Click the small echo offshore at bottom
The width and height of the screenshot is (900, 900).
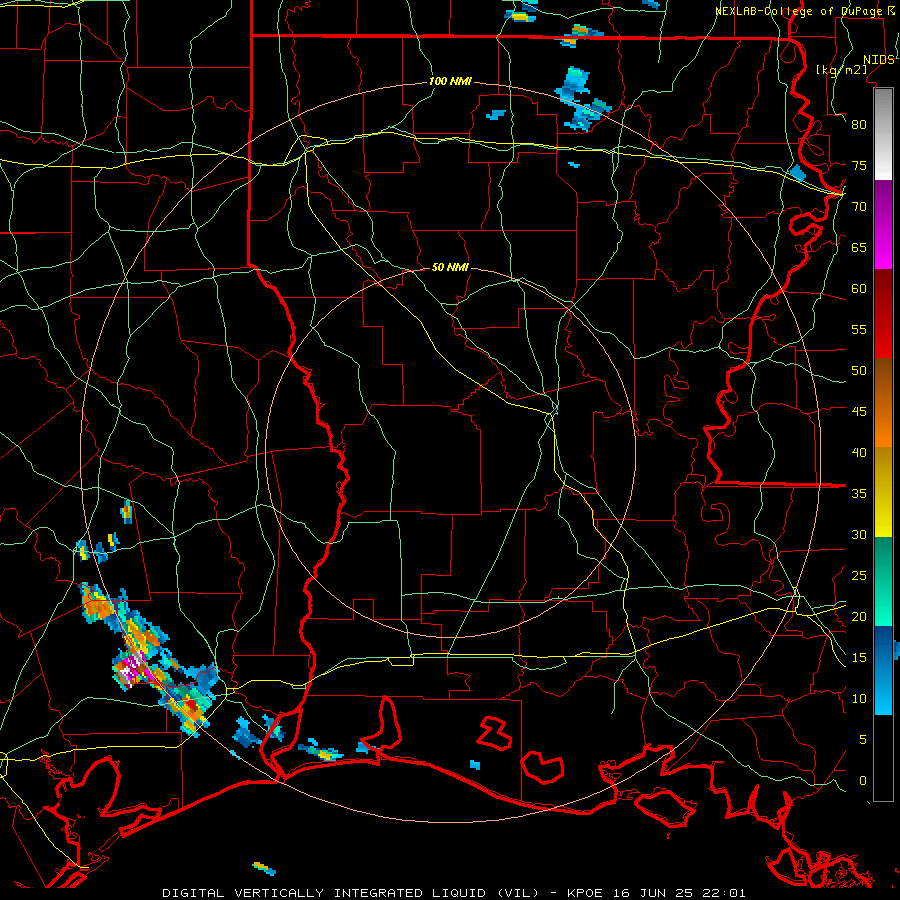(x=264, y=868)
